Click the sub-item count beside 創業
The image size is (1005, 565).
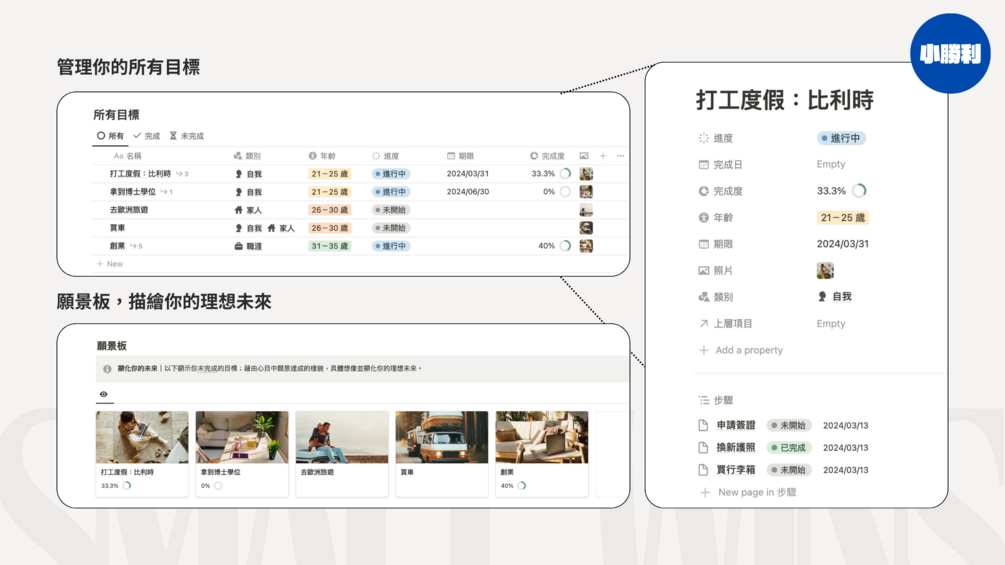pos(136,246)
